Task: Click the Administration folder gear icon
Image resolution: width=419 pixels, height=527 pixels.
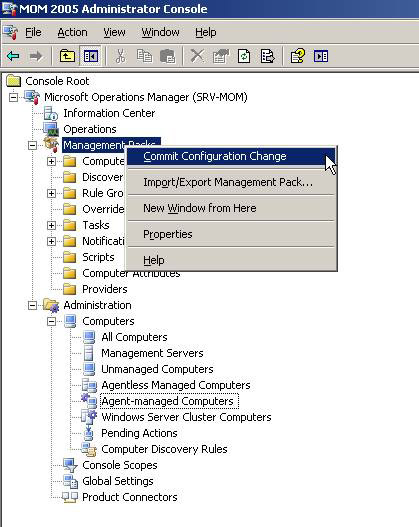Action: [51, 306]
